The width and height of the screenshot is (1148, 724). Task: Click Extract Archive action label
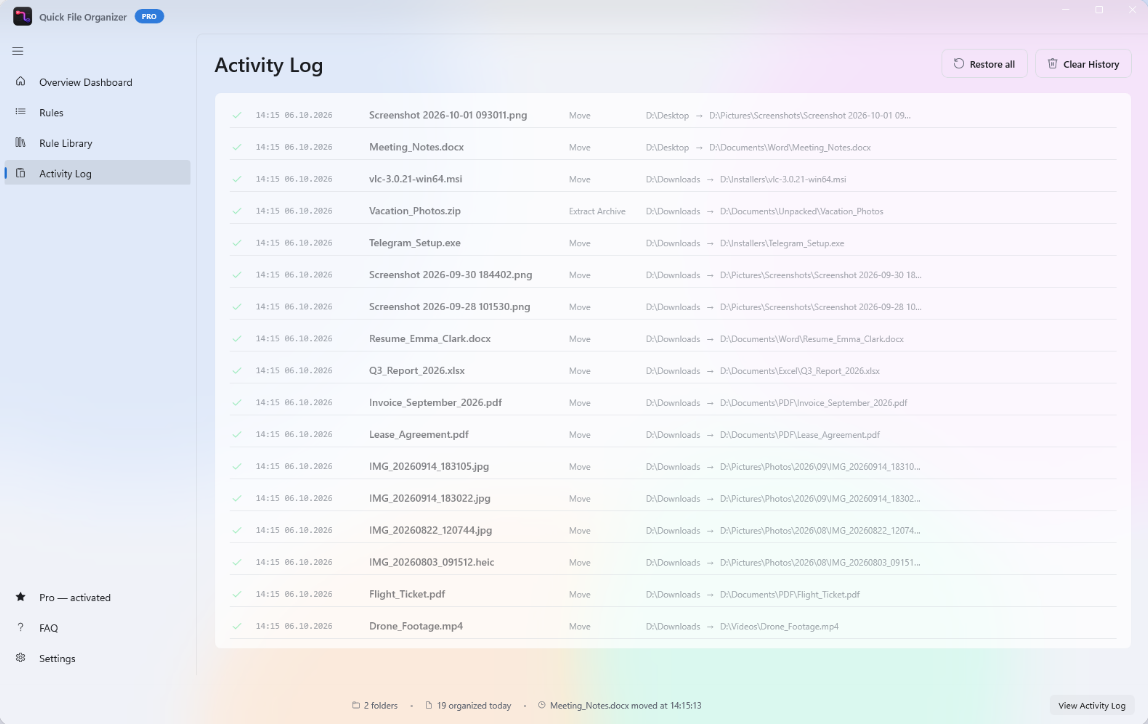(597, 211)
